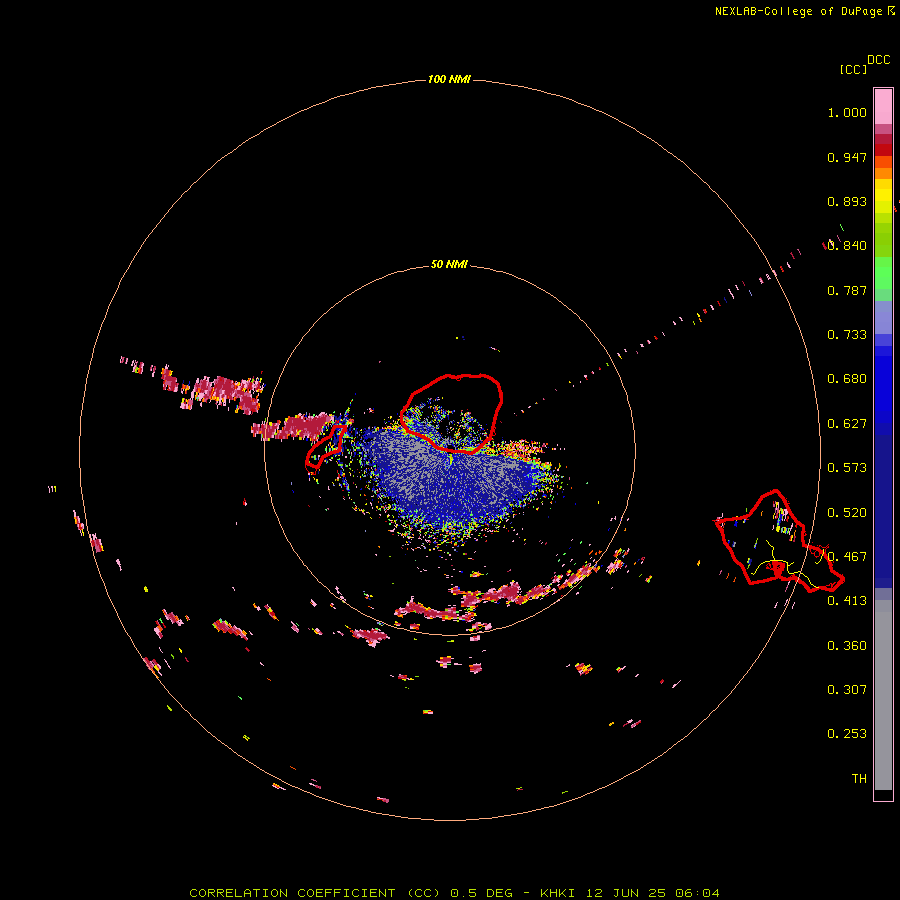Select the 0.253 scale value
This screenshot has height=900, width=900.
point(847,734)
